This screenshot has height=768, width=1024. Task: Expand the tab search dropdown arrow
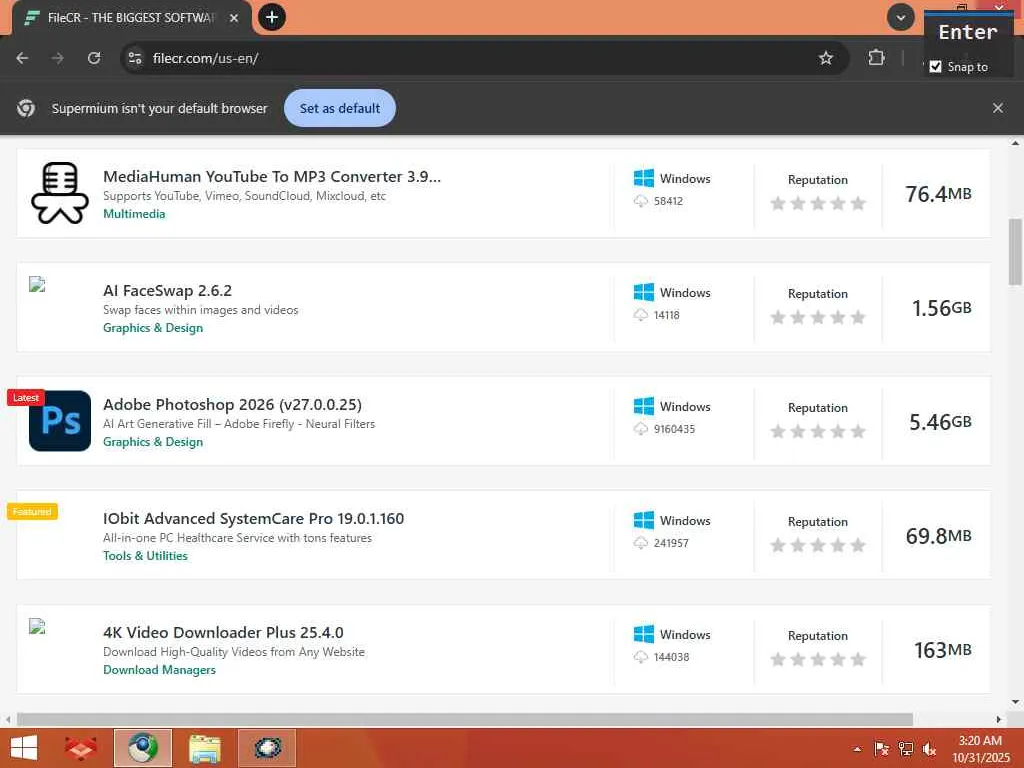[901, 17]
